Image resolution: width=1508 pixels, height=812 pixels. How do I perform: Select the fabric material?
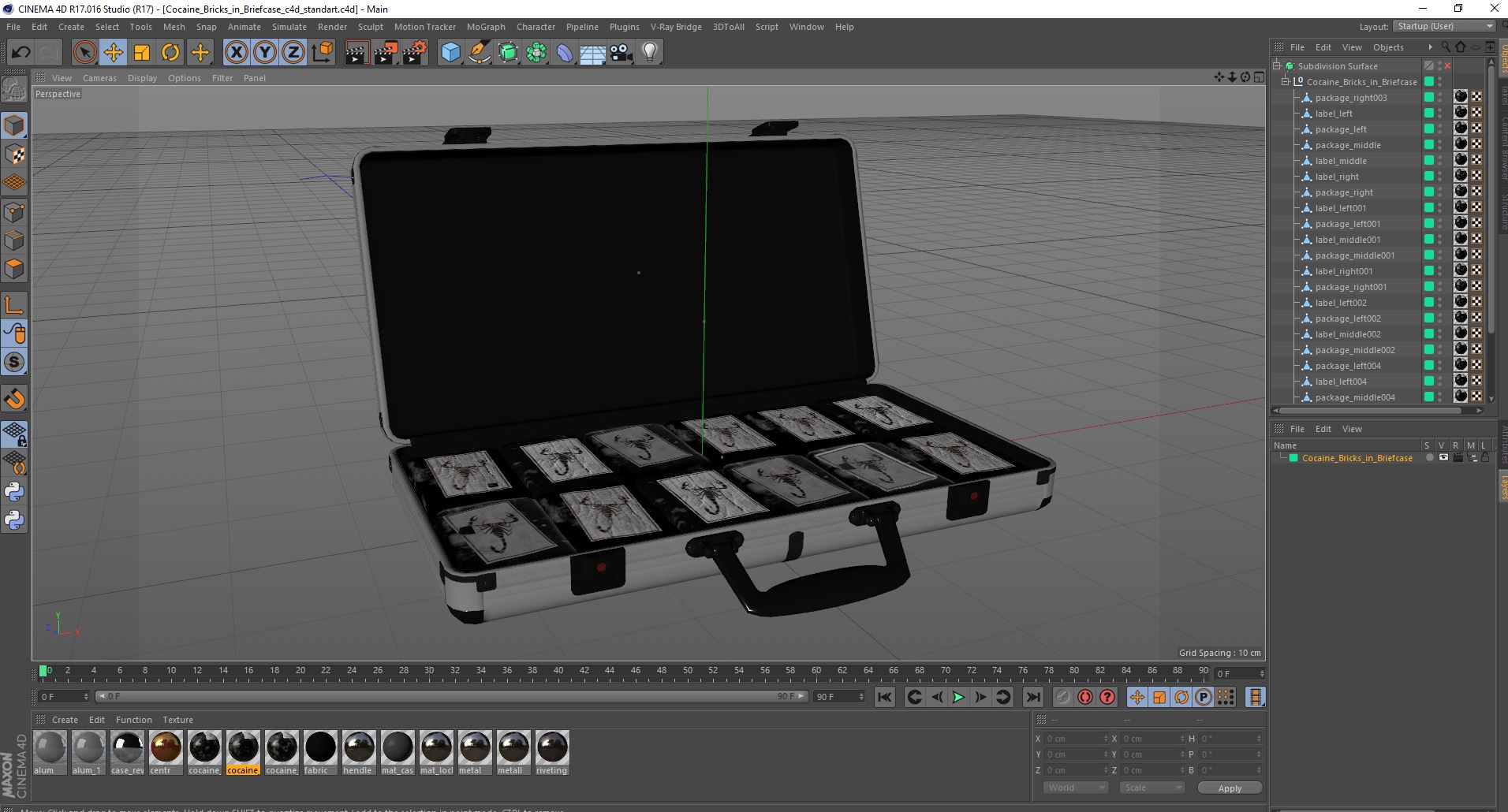pos(320,753)
